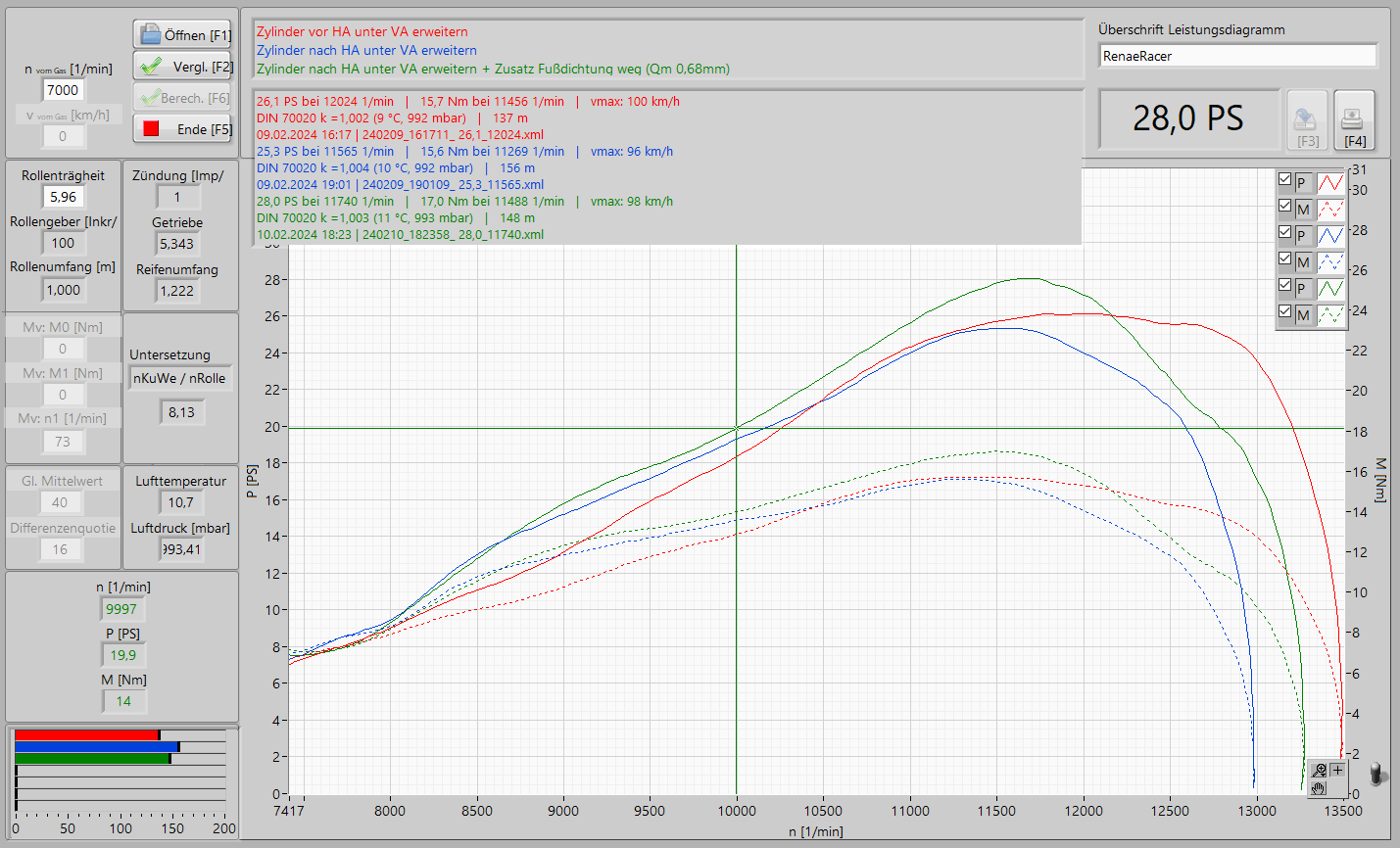The image size is (1400, 848).
Task: Click the RenaeRacer title text field
Action: 1237,56
